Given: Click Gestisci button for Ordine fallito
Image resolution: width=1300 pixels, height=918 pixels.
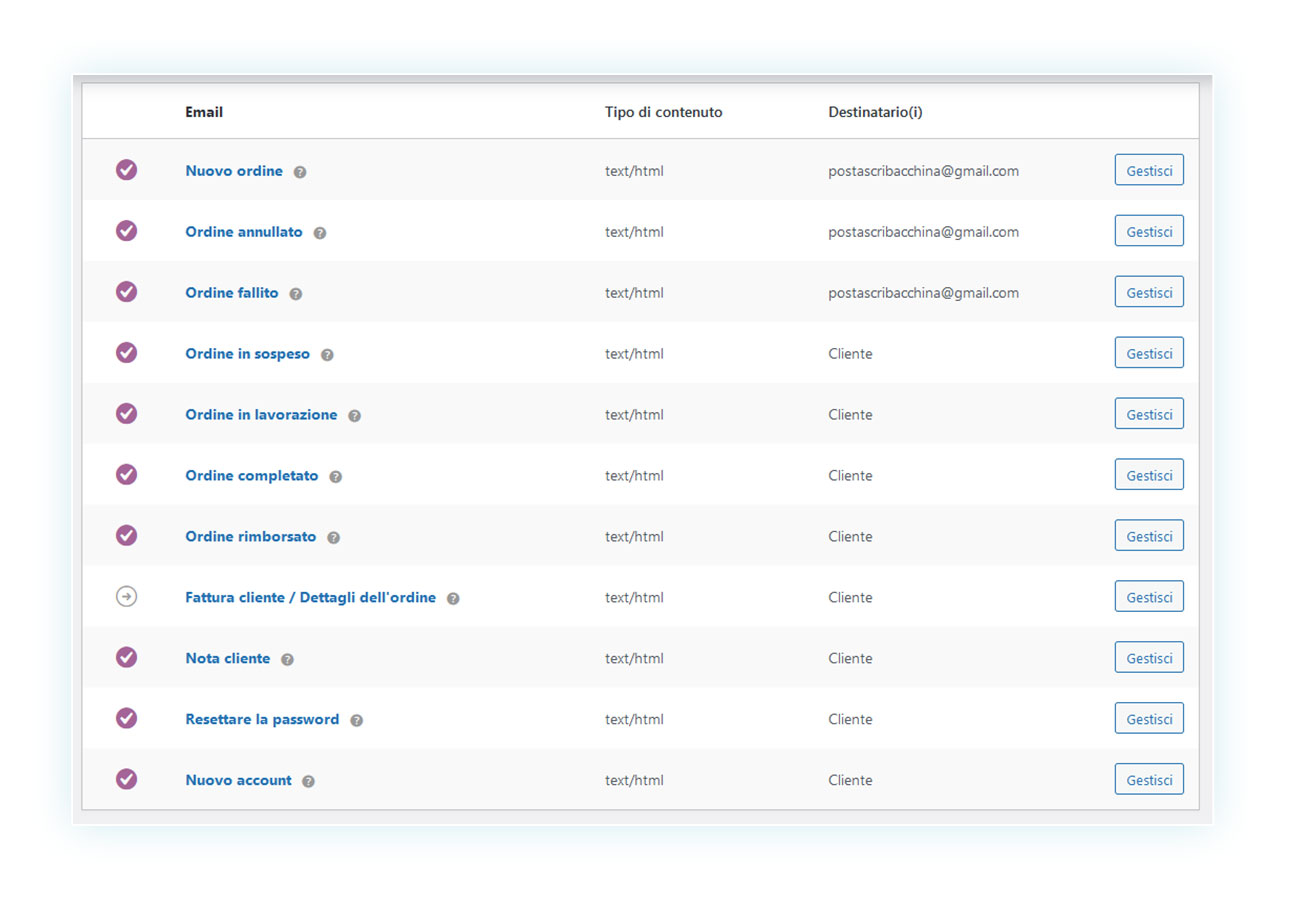Looking at the screenshot, I should click(x=1149, y=292).
